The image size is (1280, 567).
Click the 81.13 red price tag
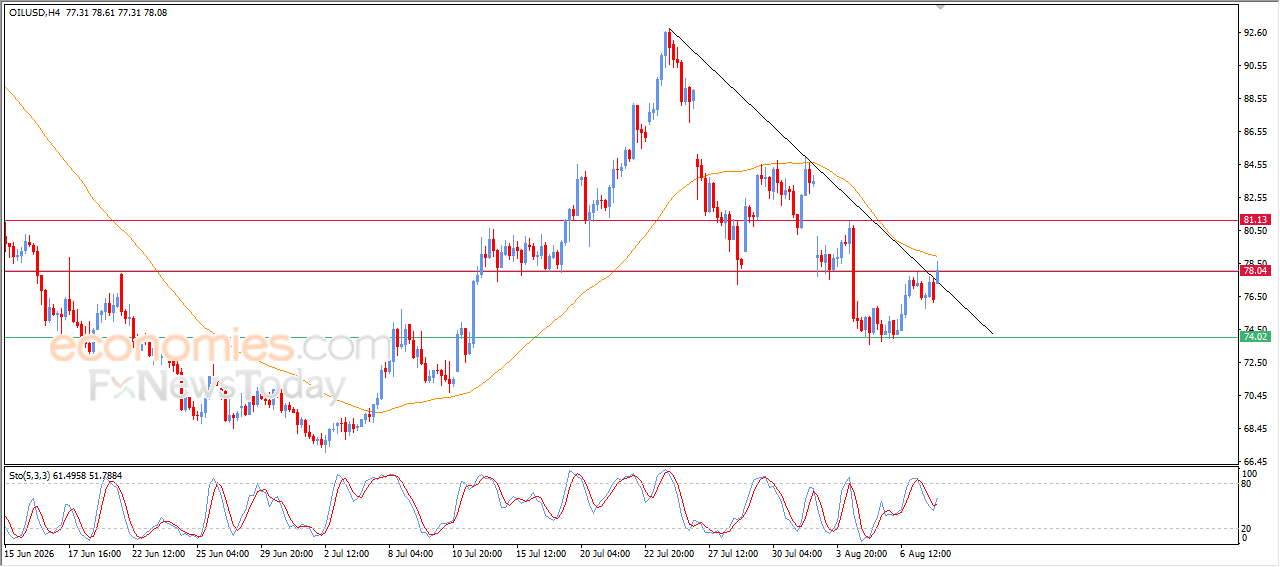pos(1255,219)
